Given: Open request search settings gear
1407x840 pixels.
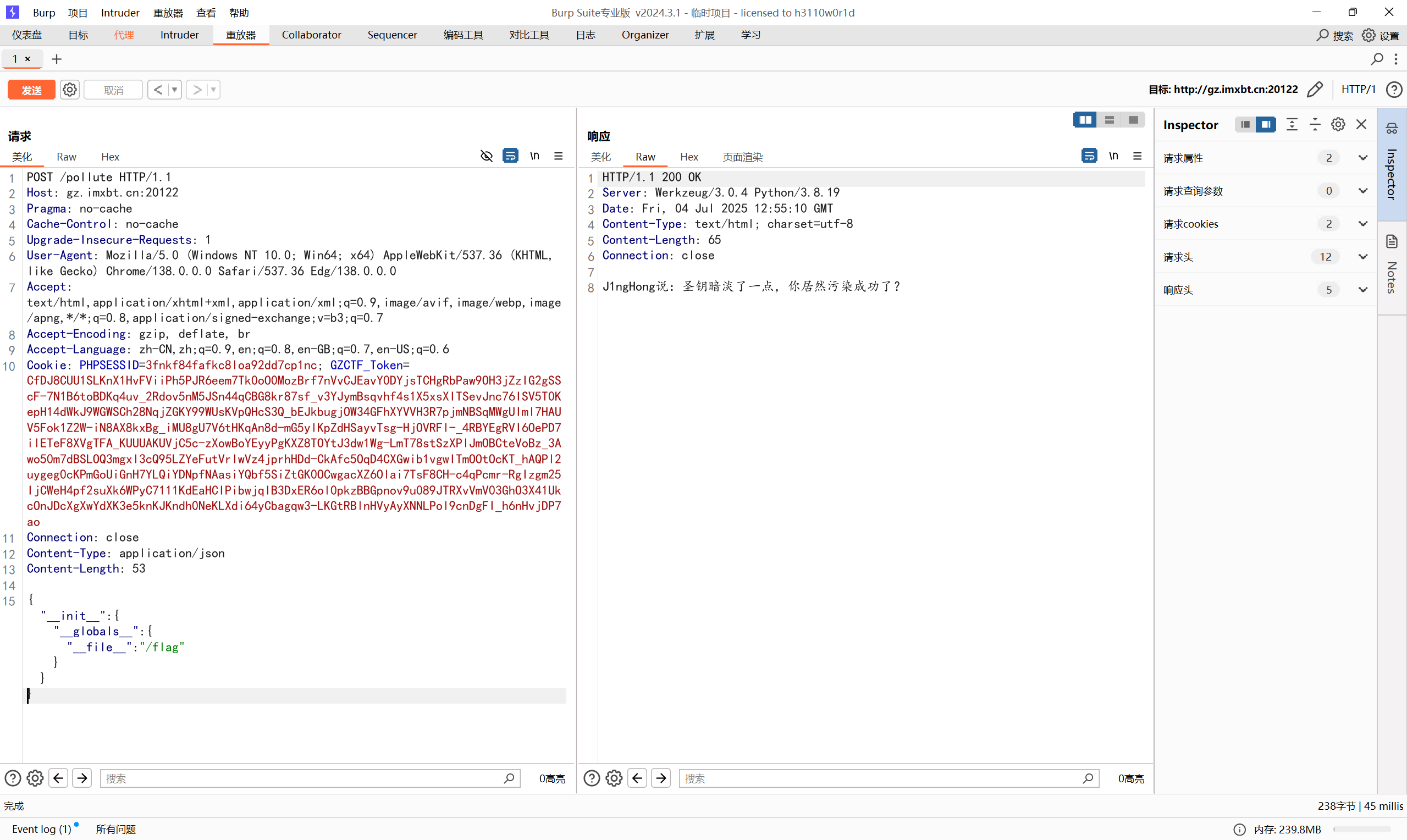Looking at the screenshot, I should click(x=35, y=778).
